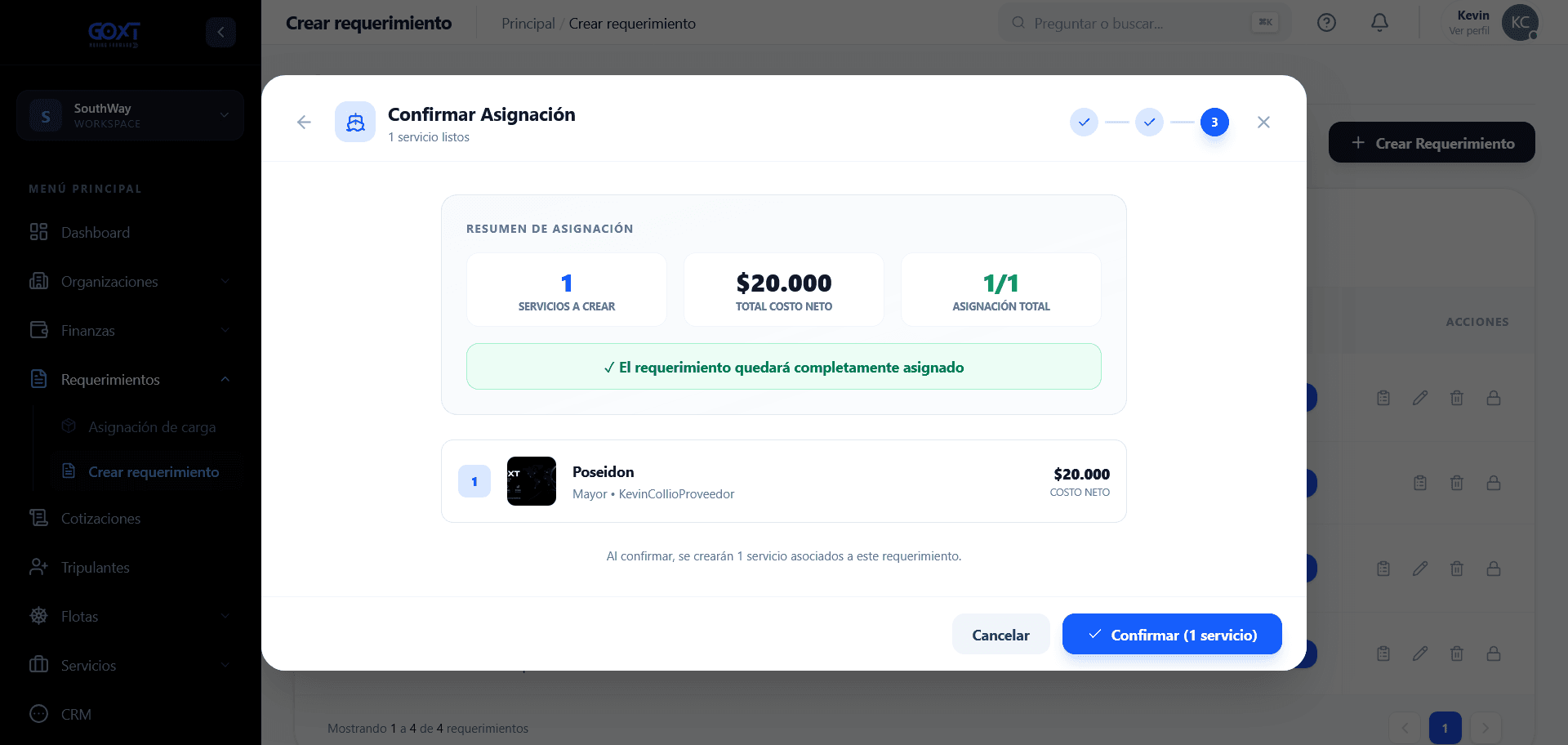This screenshot has width=1568, height=745.
Task: Edit last requirement row with pencil icon
Action: (x=1420, y=654)
